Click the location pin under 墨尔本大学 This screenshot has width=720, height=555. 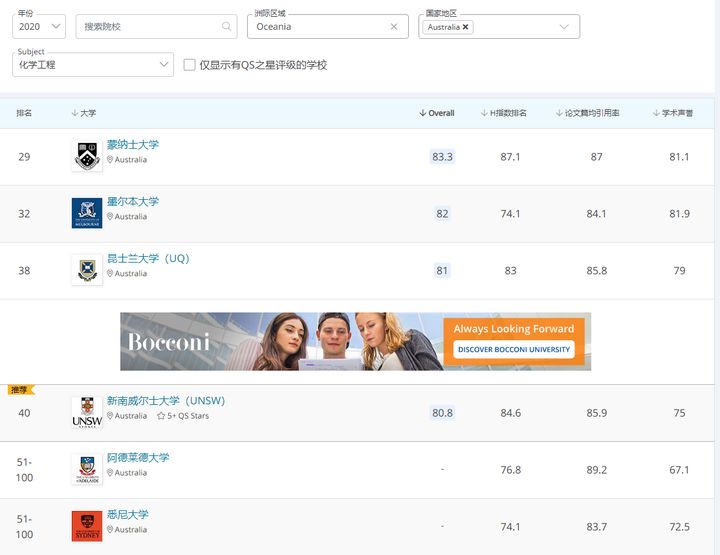[x=110, y=217]
